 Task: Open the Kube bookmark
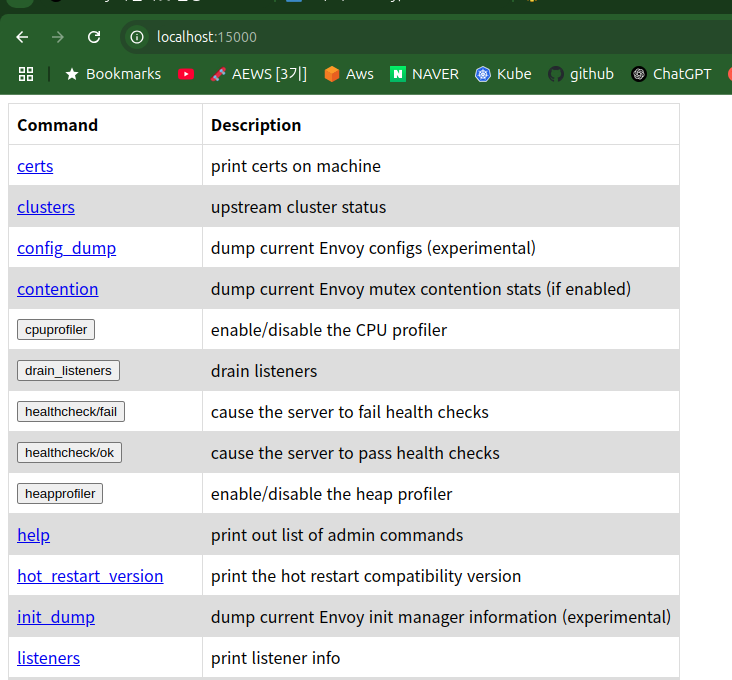[503, 74]
